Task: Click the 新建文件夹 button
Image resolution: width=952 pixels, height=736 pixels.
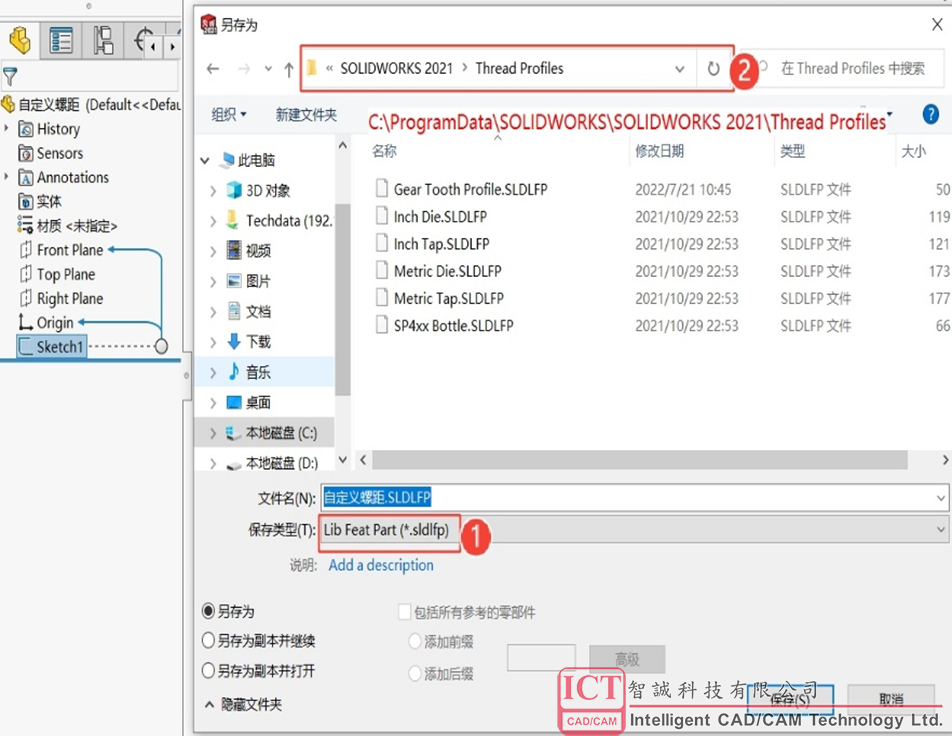Action: [x=306, y=114]
